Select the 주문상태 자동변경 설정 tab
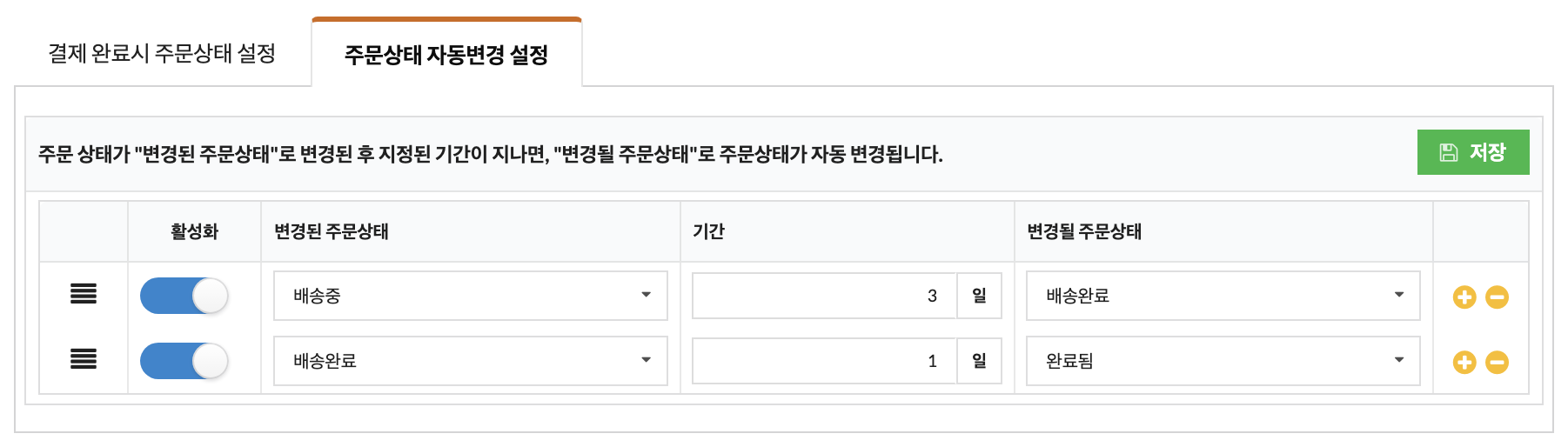 (x=446, y=54)
